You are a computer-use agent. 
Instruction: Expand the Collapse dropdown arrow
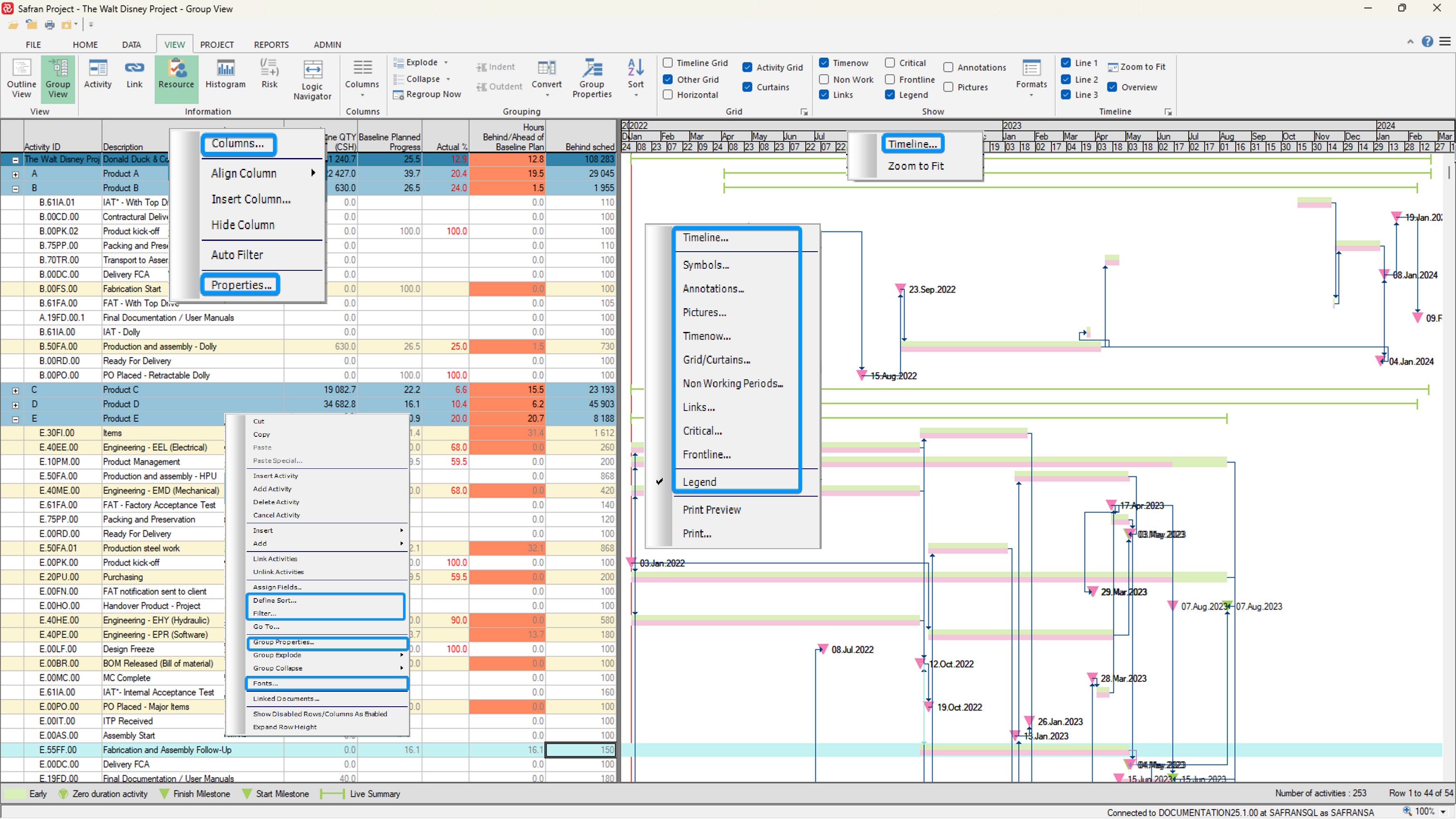click(x=448, y=79)
